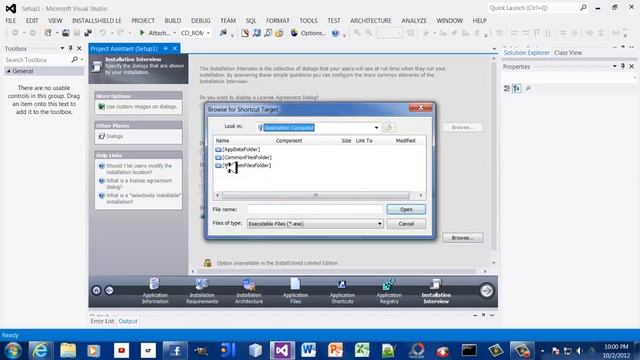
Task: Click the left arrow of dialog scrollbar
Action: coord(217,196)
